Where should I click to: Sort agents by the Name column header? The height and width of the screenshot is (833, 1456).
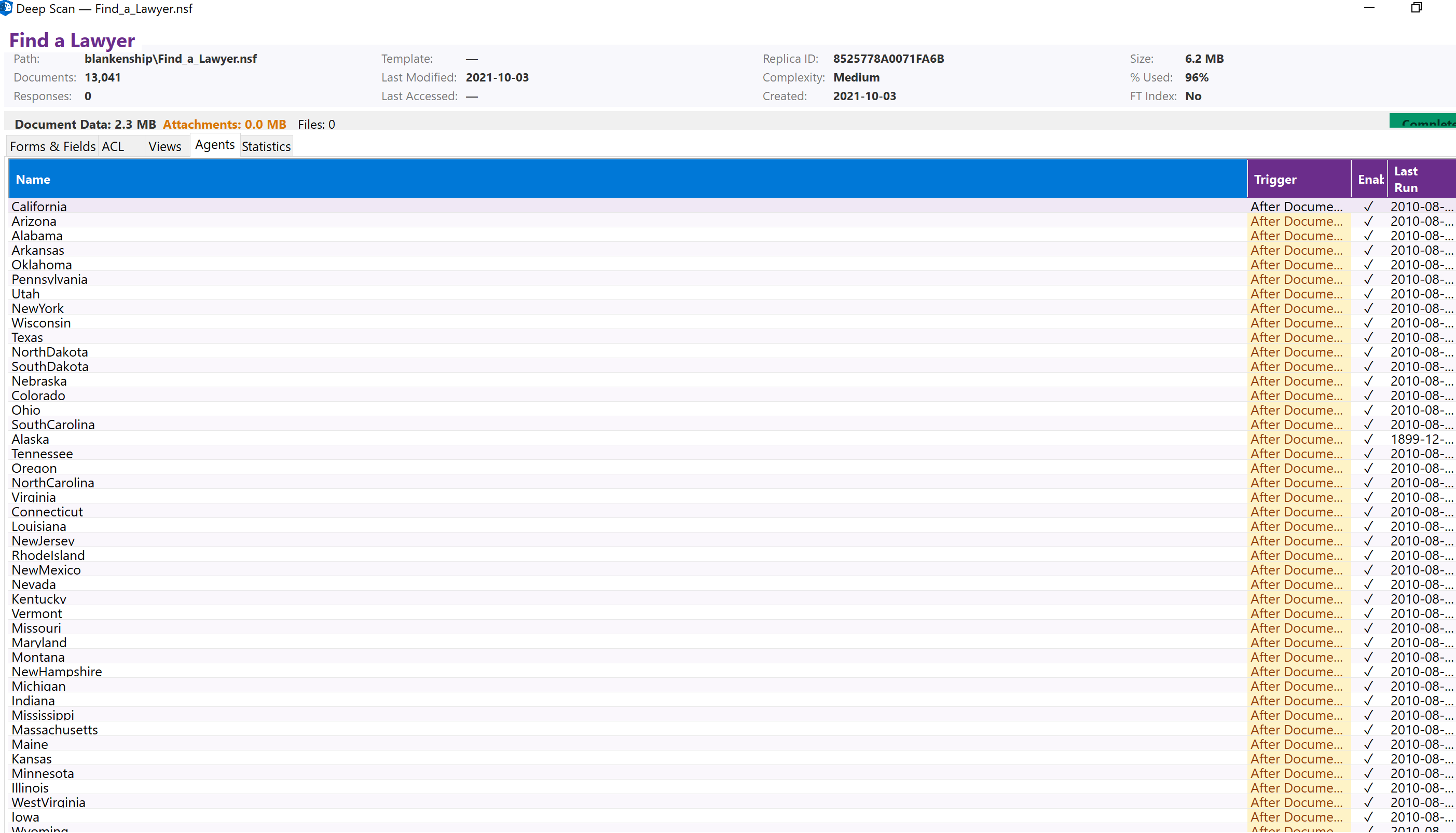pyautogui.click(x=33, y=179)
